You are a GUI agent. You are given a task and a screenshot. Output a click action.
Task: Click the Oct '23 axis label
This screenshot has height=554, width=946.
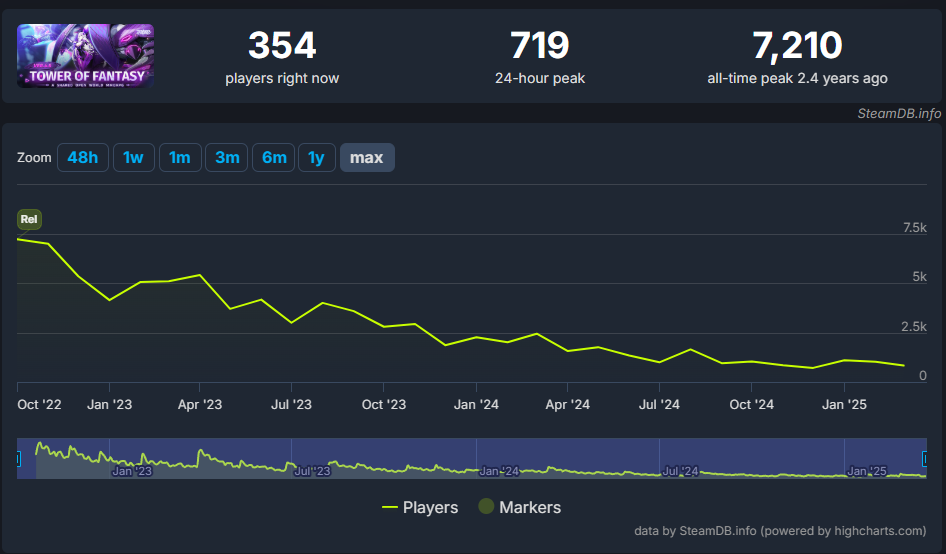point(384,404)
